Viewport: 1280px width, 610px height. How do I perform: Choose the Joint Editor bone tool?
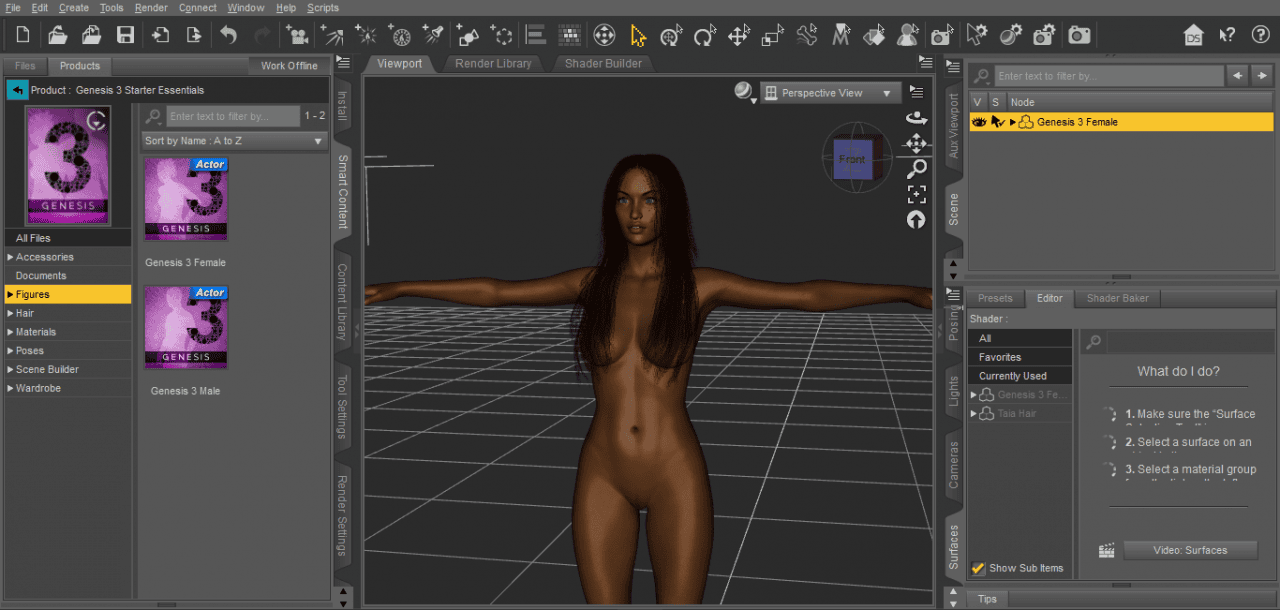(808, 35)
